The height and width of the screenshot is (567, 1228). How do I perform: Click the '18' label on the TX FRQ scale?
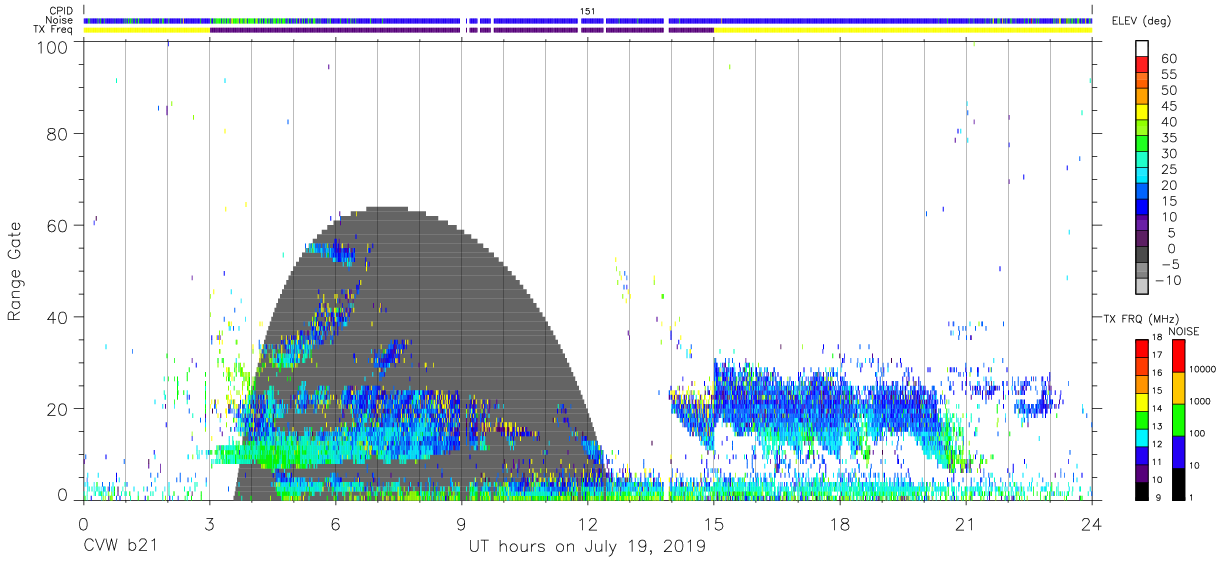[x=1157, y=339]
